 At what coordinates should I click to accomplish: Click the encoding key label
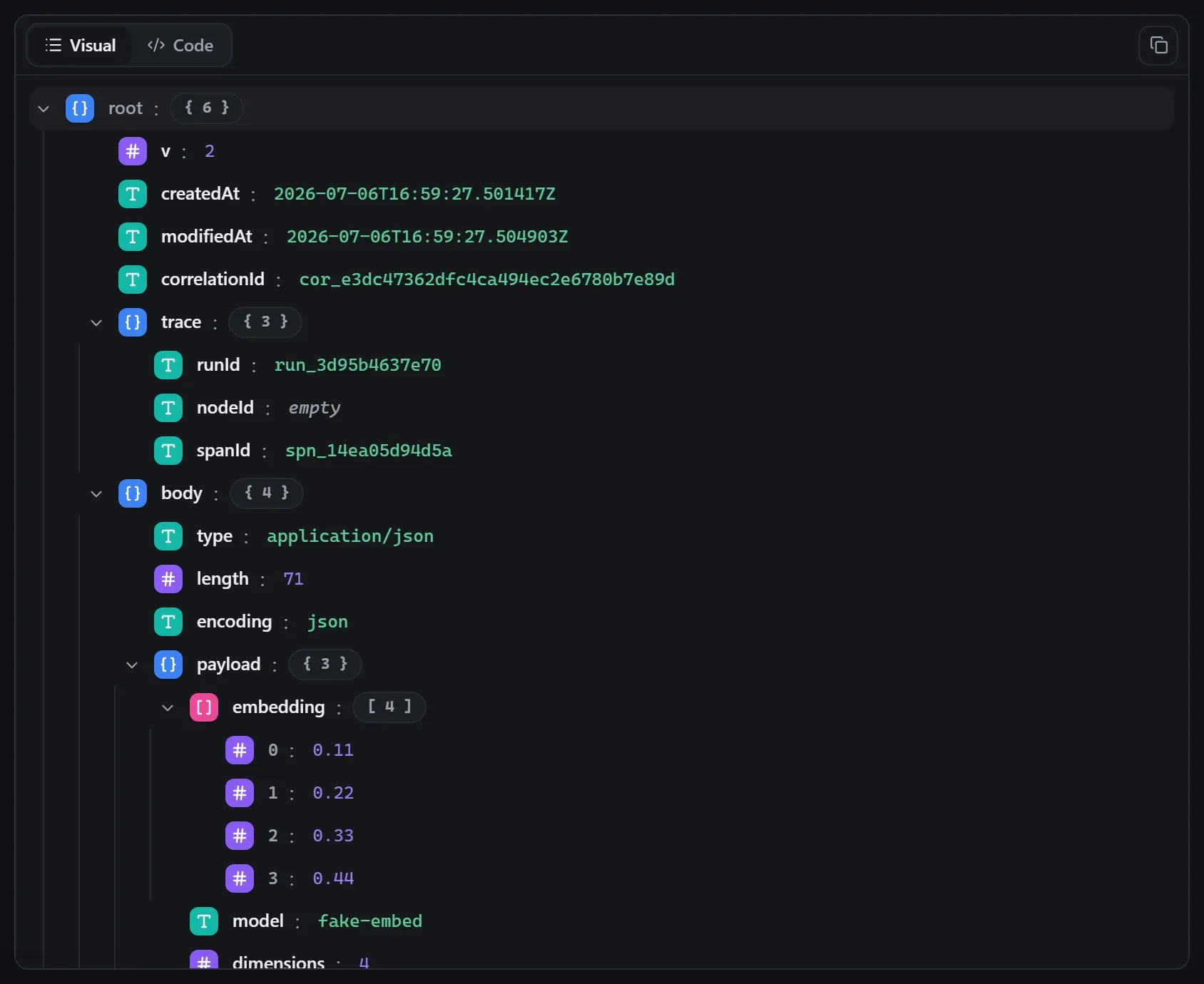235,622
